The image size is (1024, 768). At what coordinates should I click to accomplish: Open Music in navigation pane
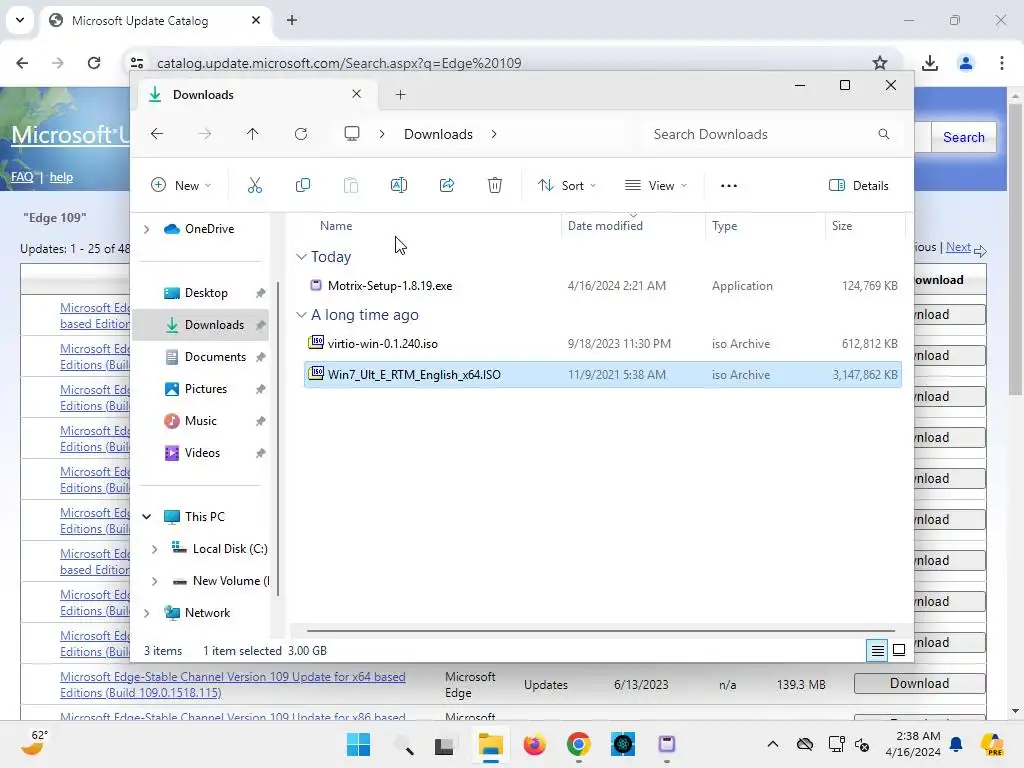tap(202, 421)
